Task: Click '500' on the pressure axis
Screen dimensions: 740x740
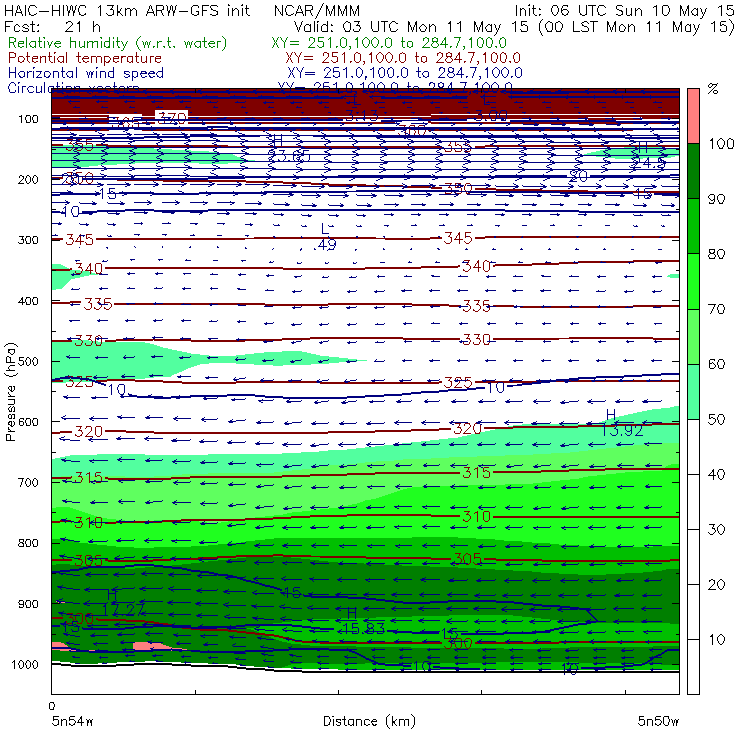Action: point(28,361)
